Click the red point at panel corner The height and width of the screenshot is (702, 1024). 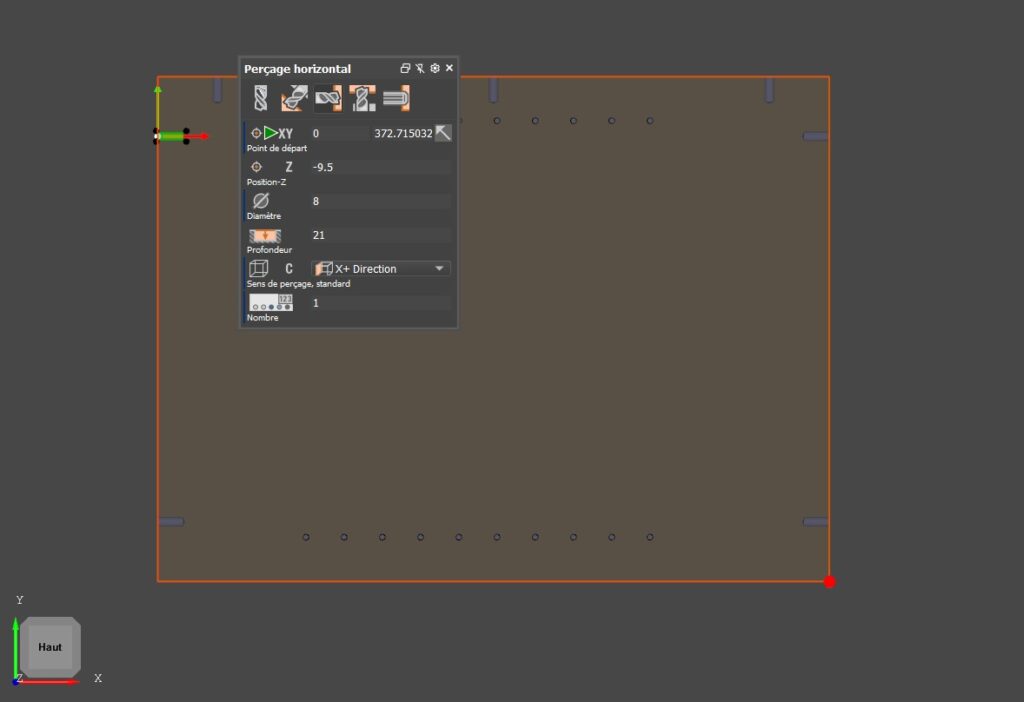(829, 581)
